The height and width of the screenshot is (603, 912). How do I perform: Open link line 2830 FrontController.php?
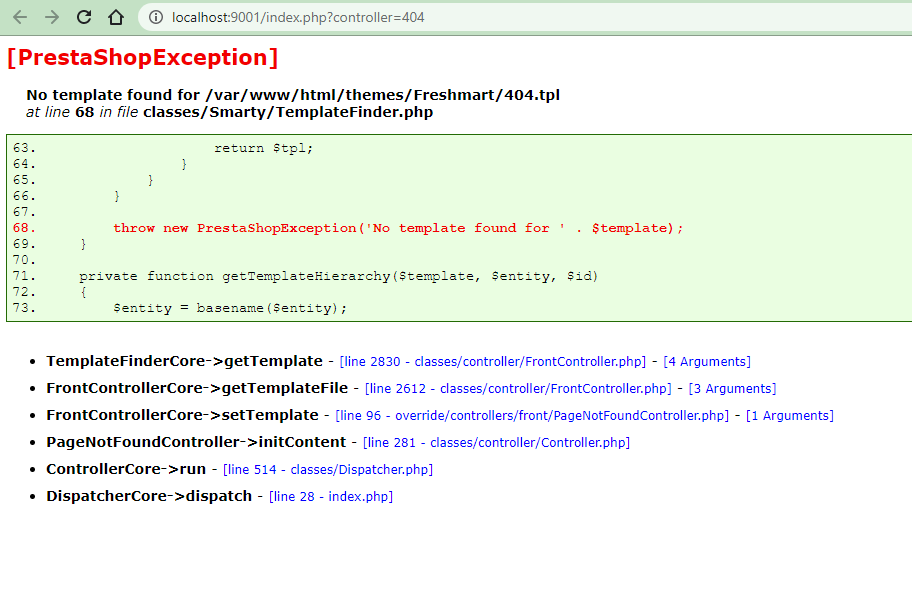click(x=493, y=362)
